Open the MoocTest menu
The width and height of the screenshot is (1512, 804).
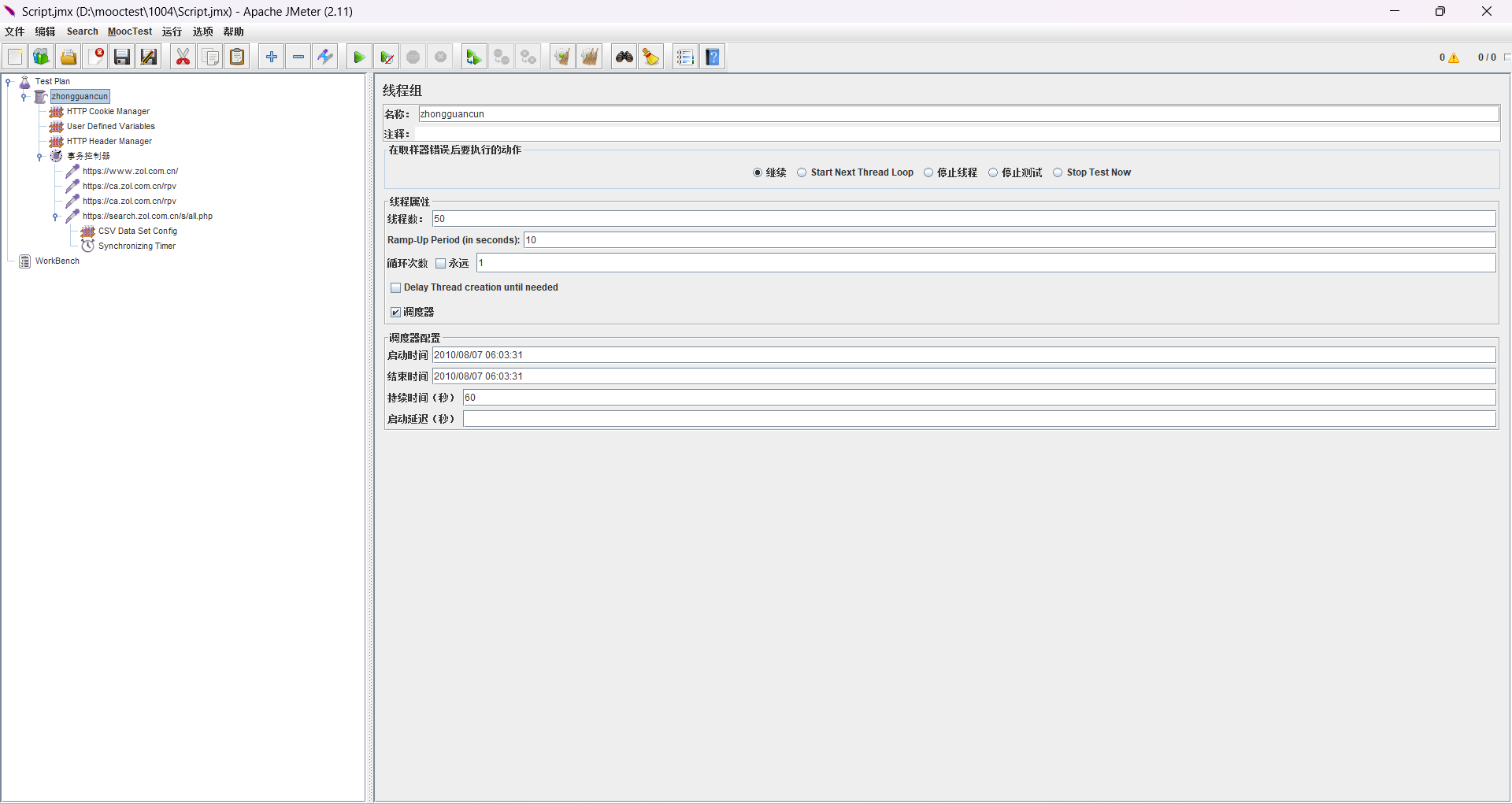point(130,31)
